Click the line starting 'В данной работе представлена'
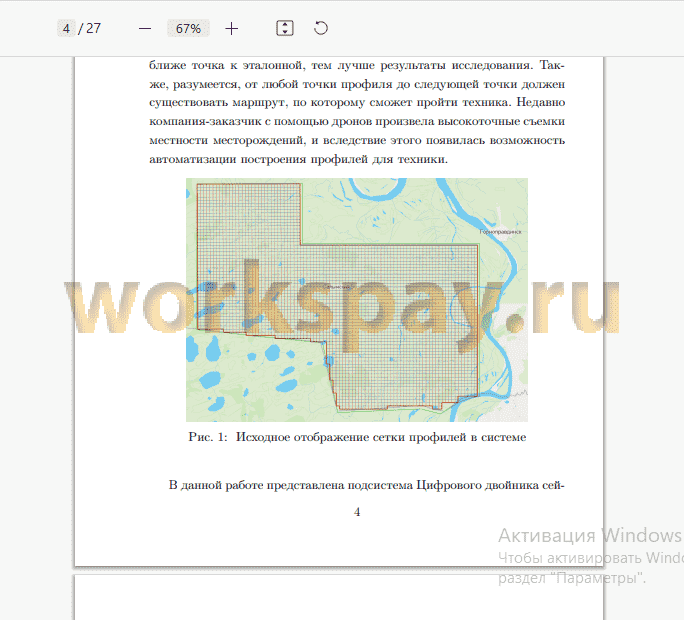The image size is (684, 620). point(366,485)
